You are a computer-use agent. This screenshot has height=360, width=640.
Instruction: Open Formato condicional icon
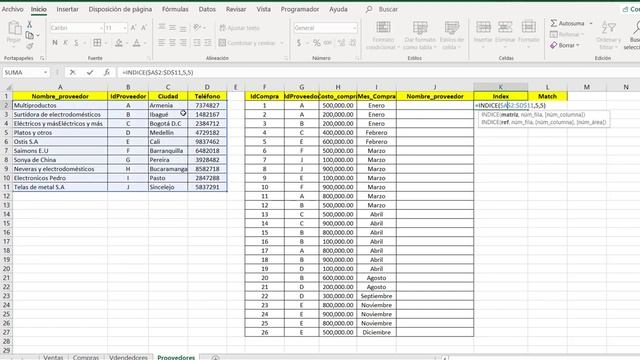tap(383, 28)
